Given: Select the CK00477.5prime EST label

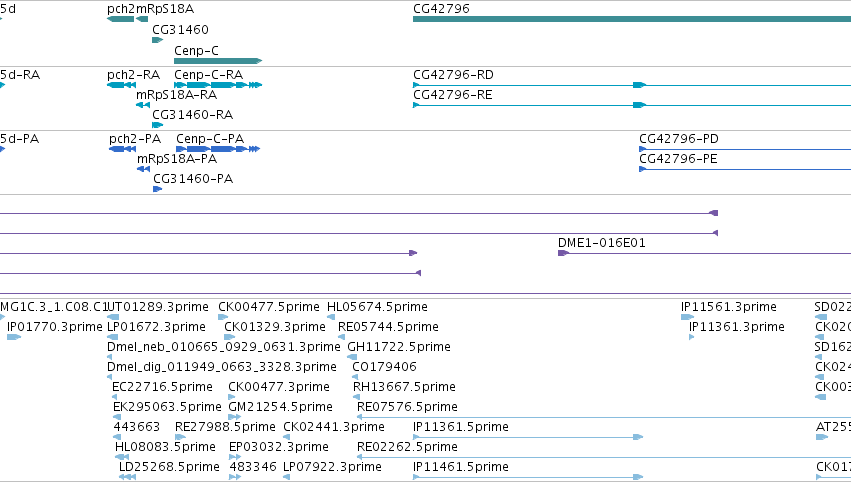Looking at the screenshot, I should tap(269, 307).
